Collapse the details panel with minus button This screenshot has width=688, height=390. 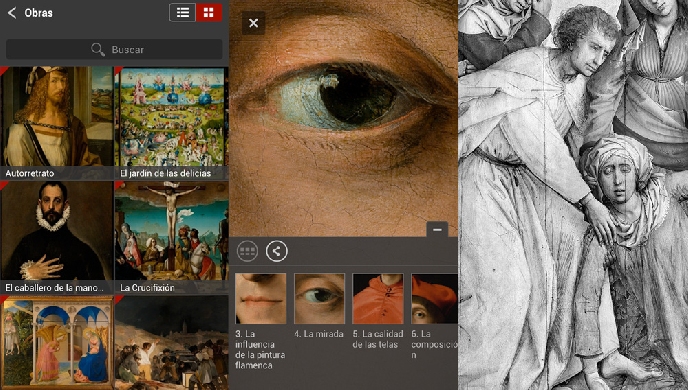click(x=437, y=229)
